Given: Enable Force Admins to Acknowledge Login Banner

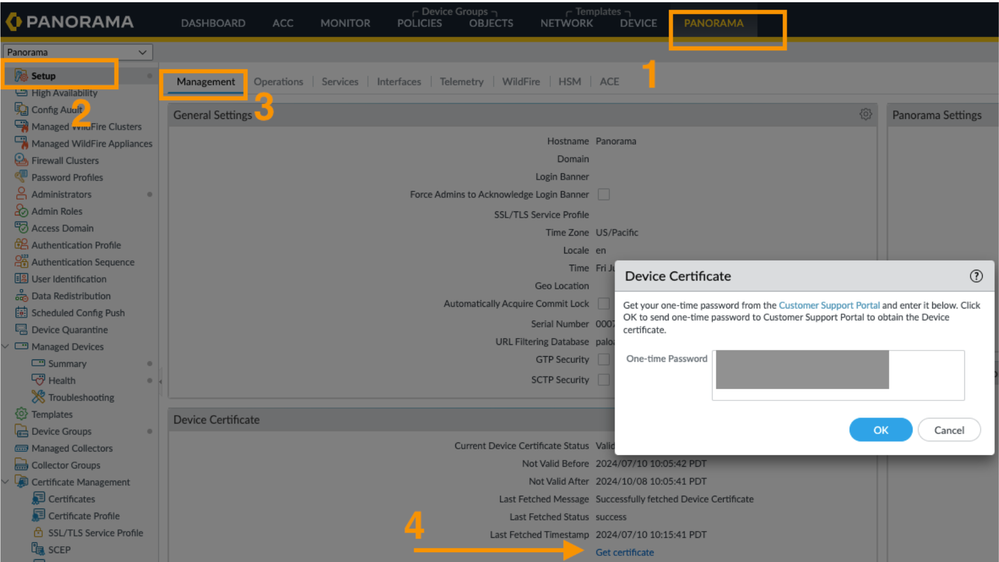Looking at the screenshot, I should click(603, 194).
